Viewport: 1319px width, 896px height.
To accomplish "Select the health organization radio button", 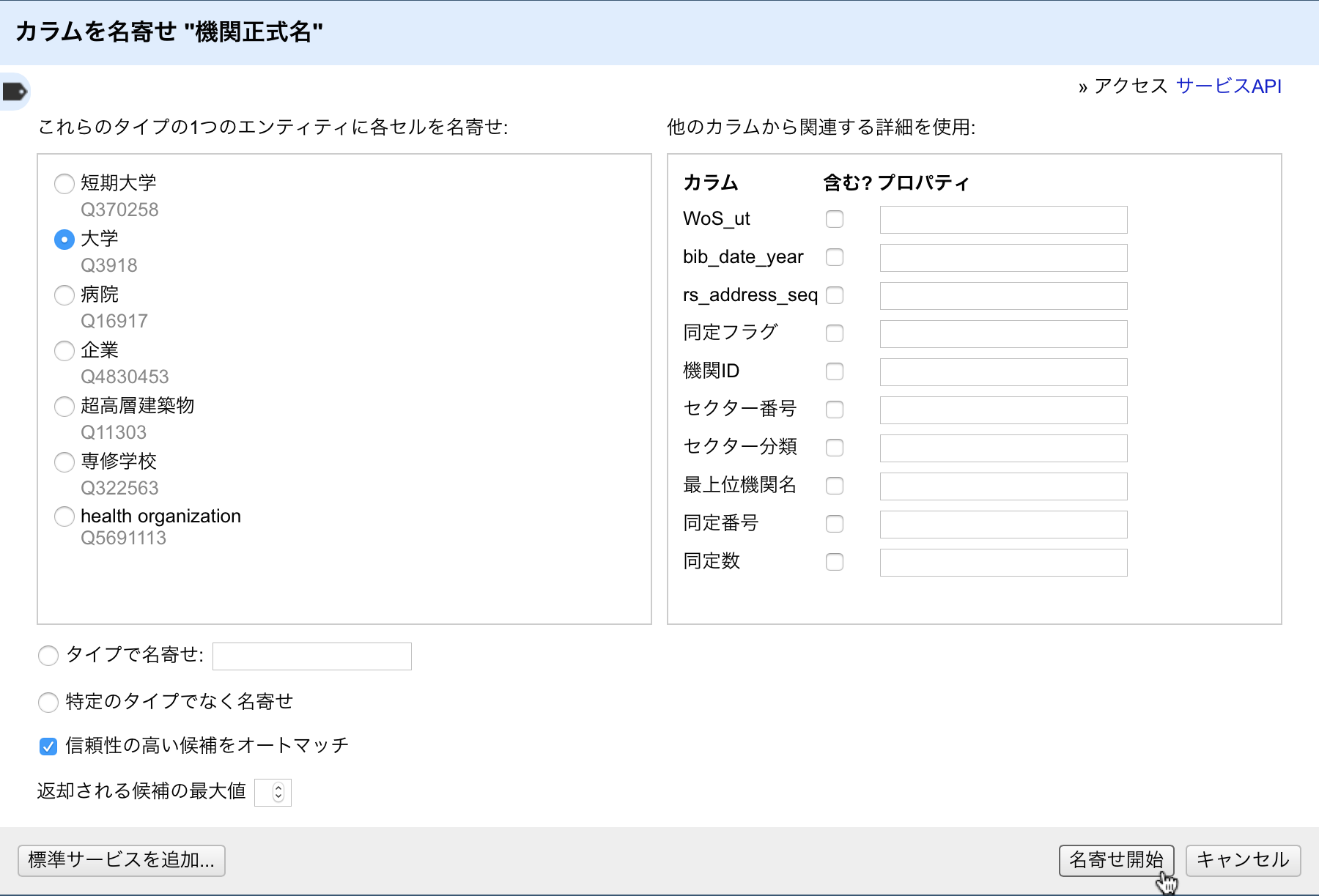I will coord(64,517).
